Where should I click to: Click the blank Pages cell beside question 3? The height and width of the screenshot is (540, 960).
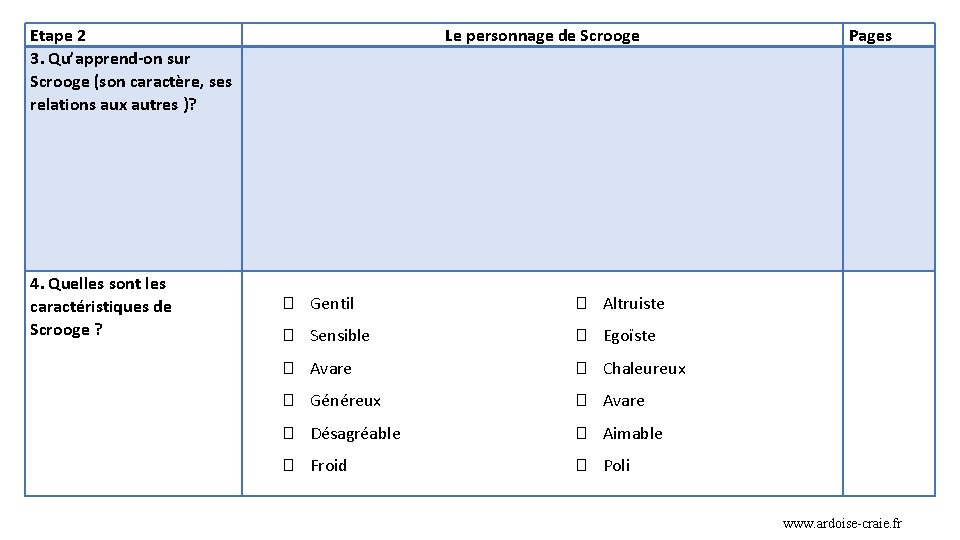[888, 158]
